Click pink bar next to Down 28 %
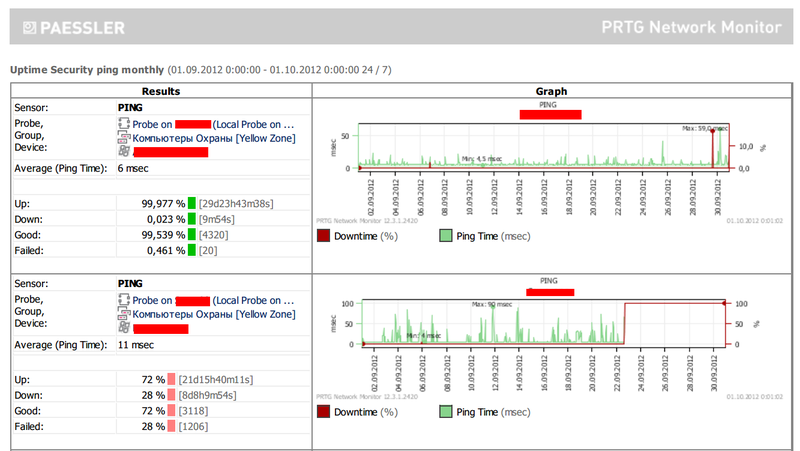Viewport: 800px width, 451px height. 171,395
